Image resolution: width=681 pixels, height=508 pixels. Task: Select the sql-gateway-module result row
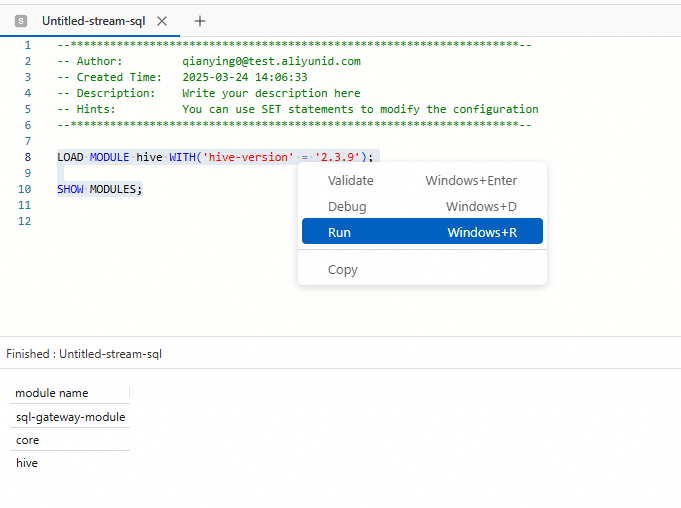pyautogui.click(x=70, y=417)
